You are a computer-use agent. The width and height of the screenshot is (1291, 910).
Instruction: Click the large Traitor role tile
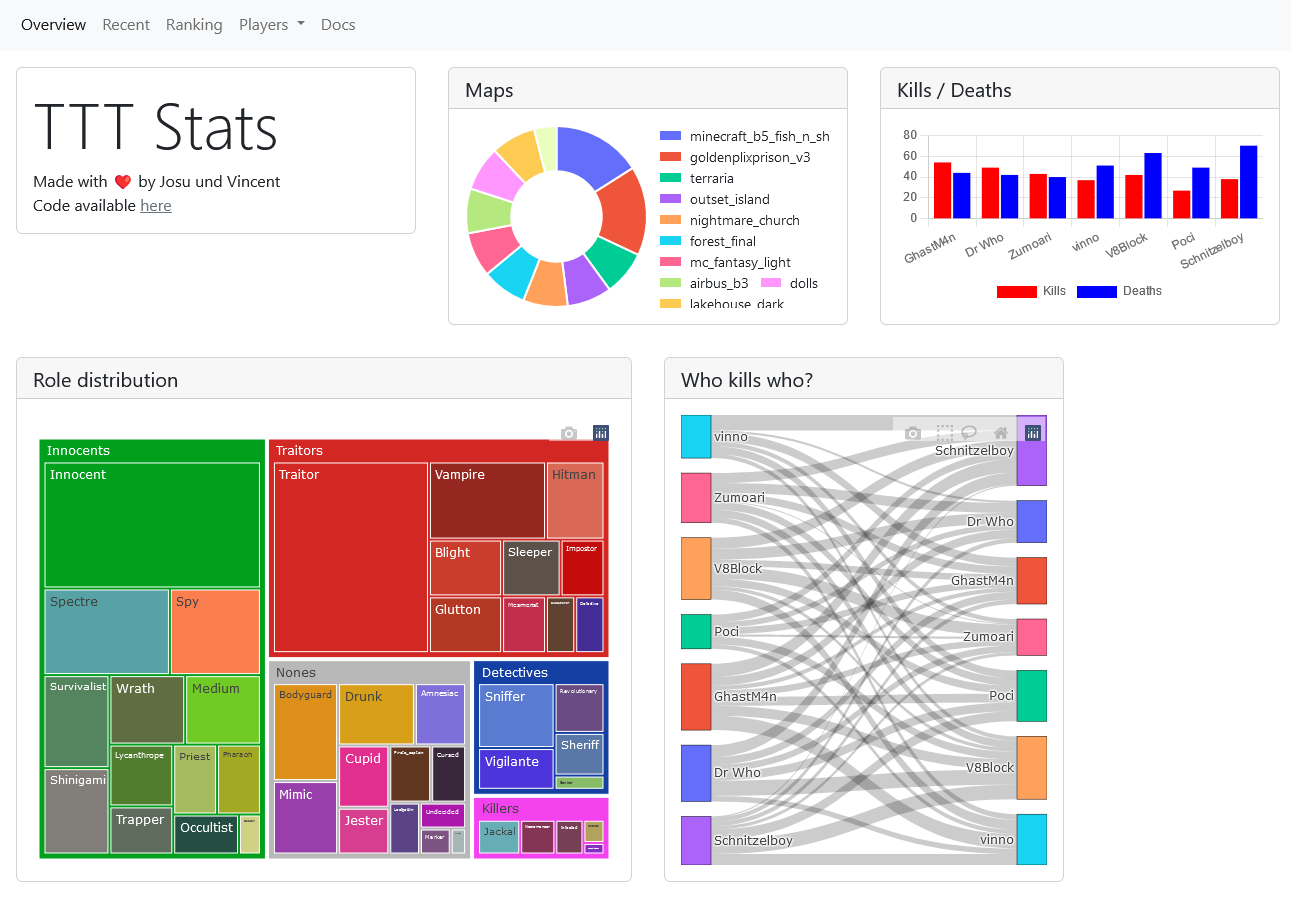351,558
